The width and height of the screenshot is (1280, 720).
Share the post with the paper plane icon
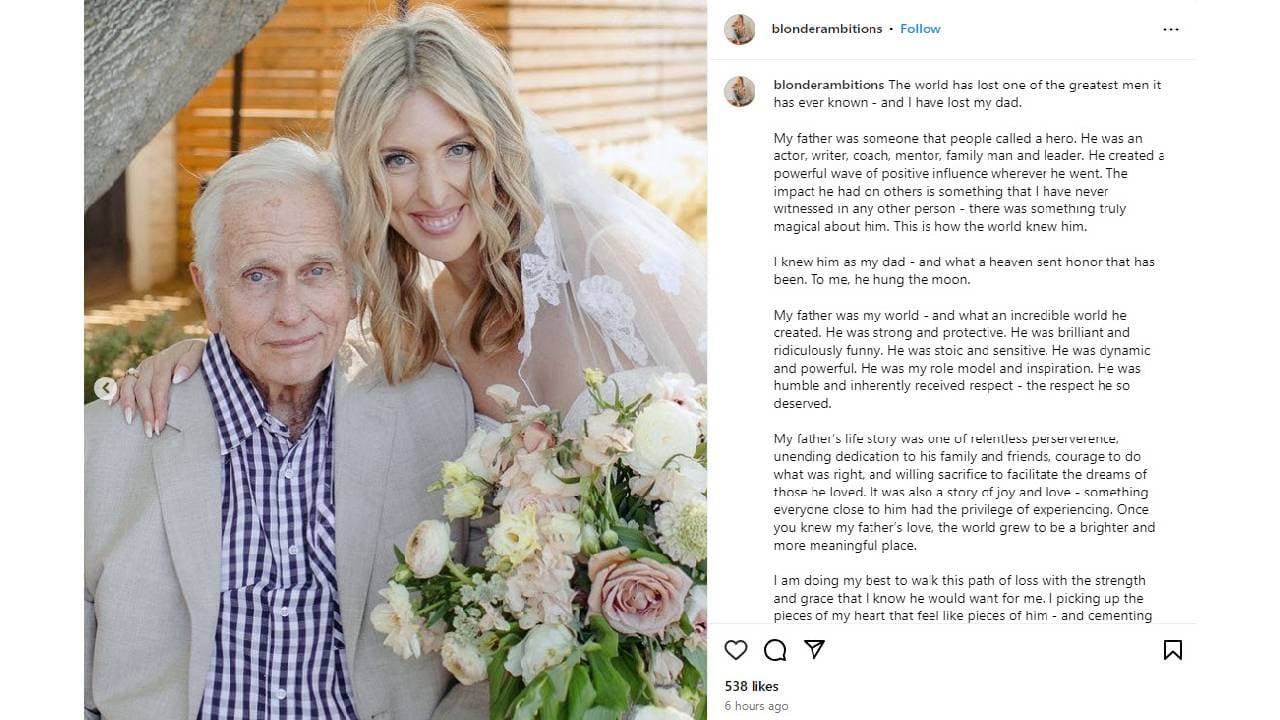pyautogui.click(x=815, y=650)
